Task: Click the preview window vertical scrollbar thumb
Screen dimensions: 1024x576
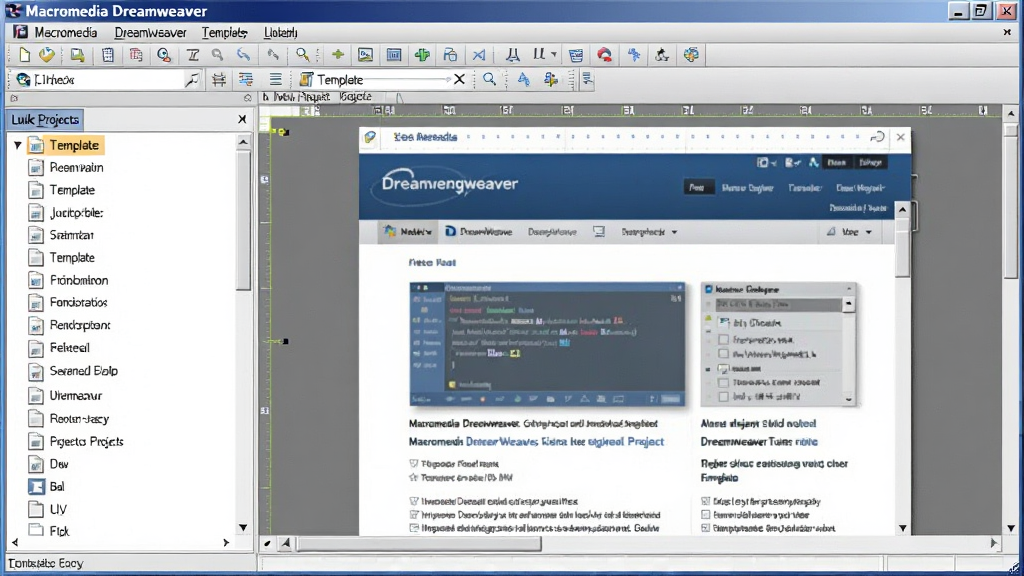Action: (x=903, y=247)
